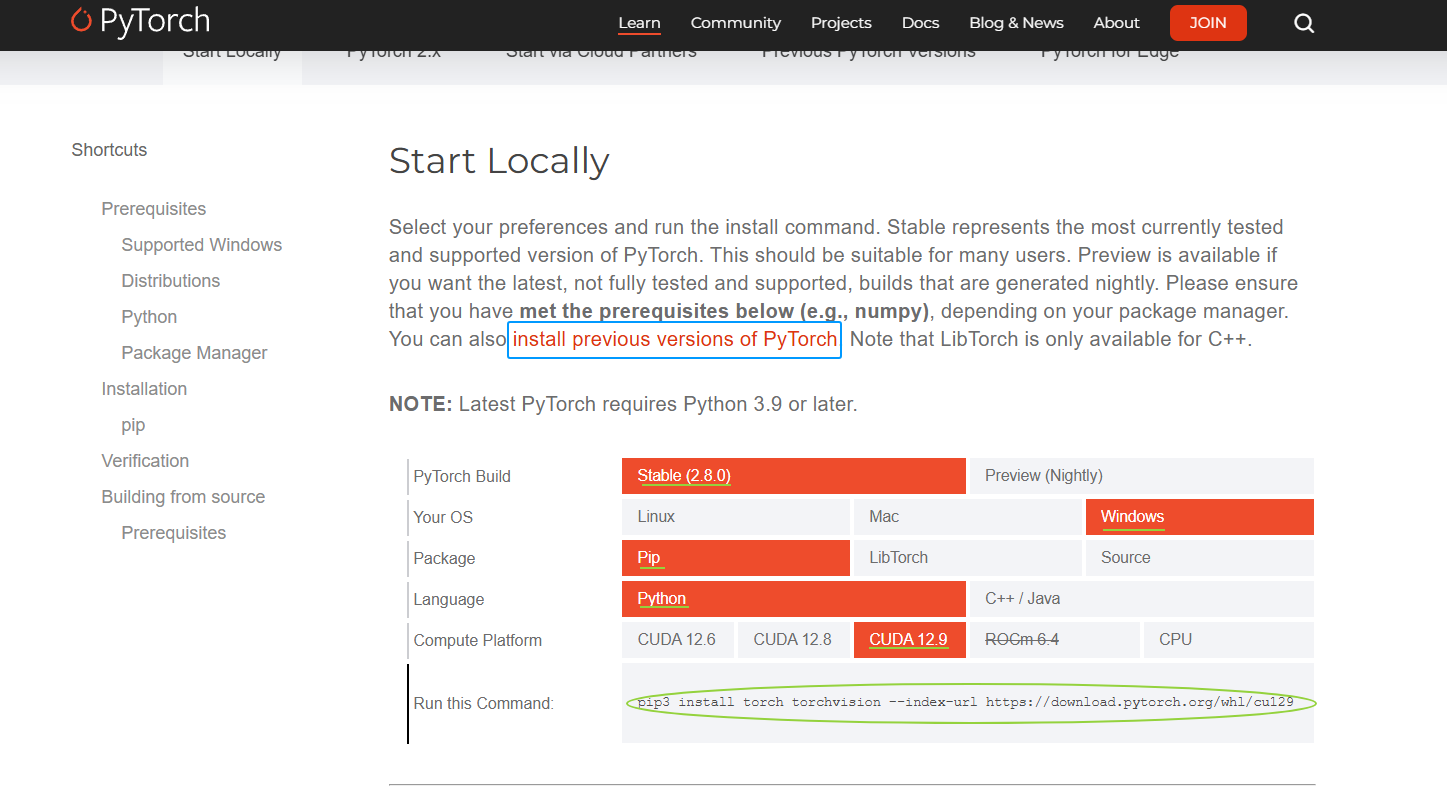Select the Stable (2.8.0) build

(794, 476)
